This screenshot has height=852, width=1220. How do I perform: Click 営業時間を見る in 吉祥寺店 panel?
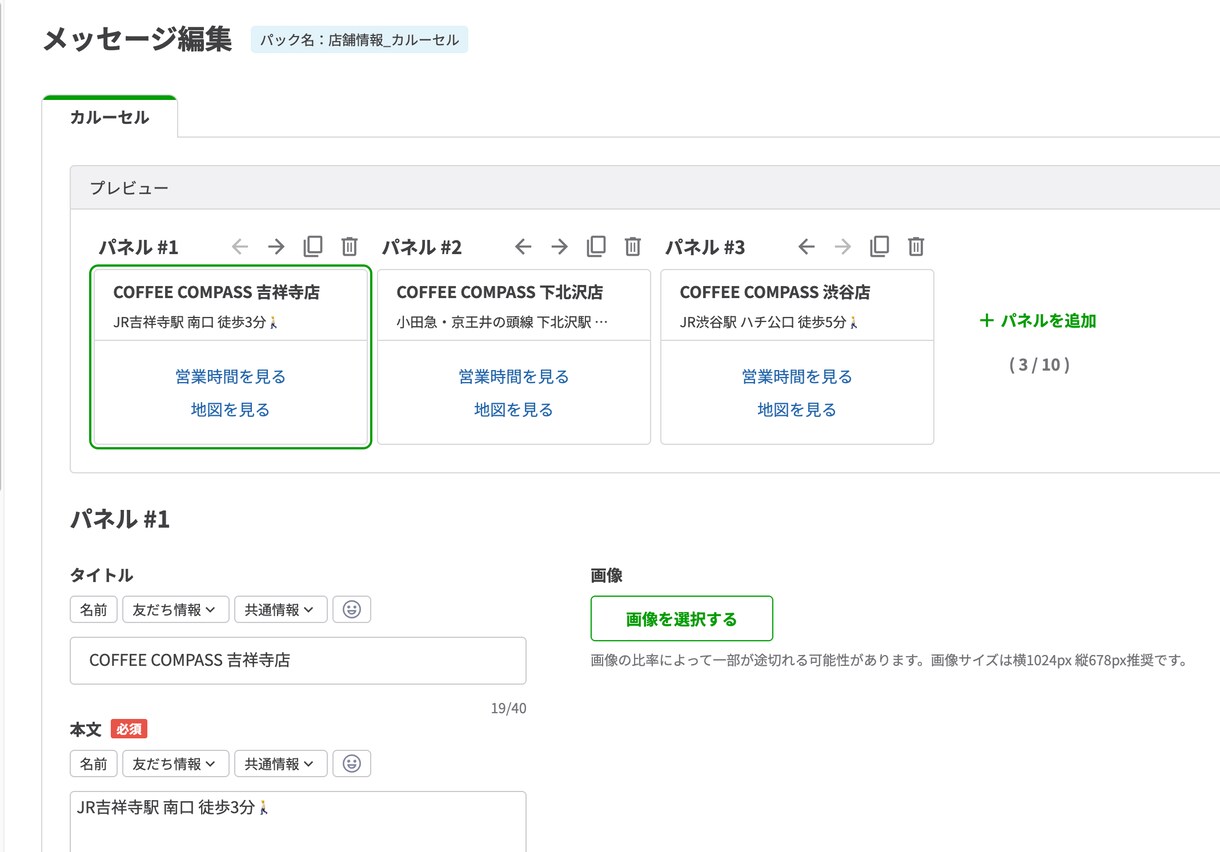coord(231,377)
